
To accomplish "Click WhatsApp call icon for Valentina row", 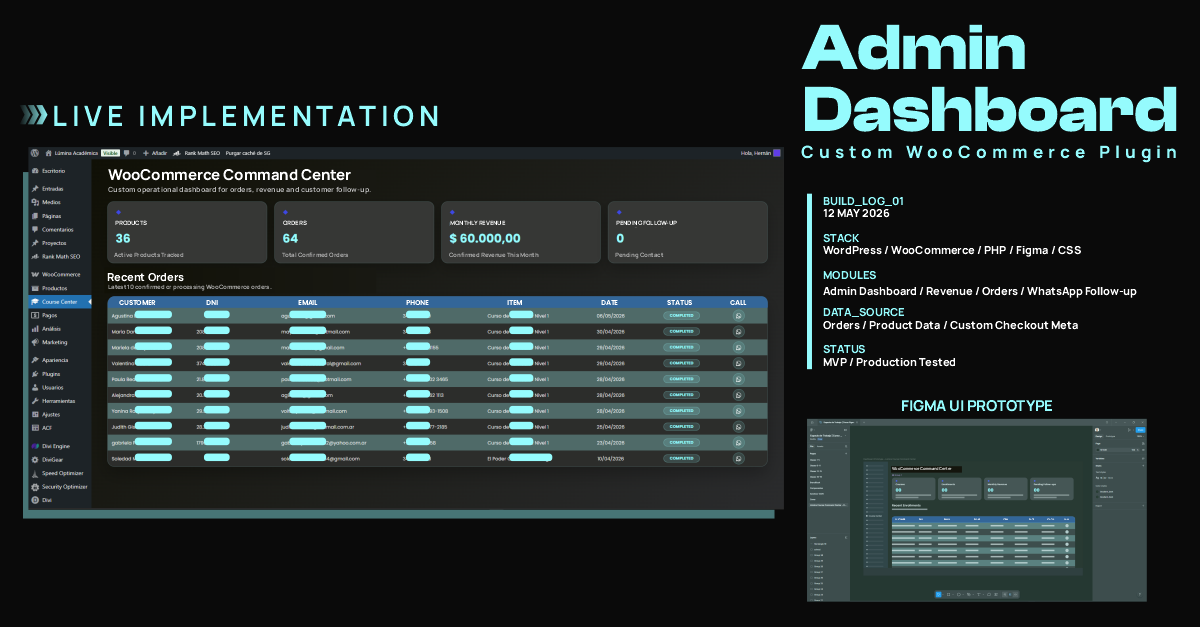I will pos(738,363).
